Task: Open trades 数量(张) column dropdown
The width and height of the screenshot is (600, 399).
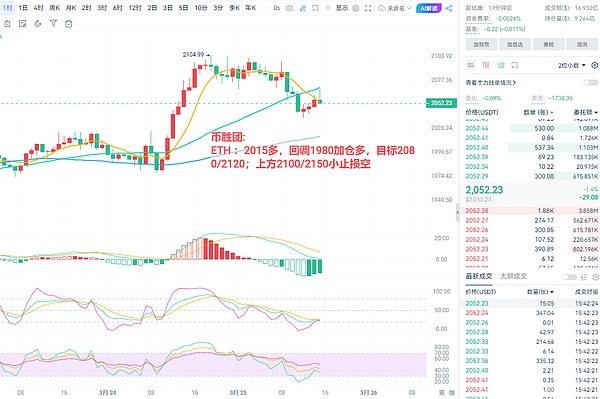Action: [x=540, y=292]
